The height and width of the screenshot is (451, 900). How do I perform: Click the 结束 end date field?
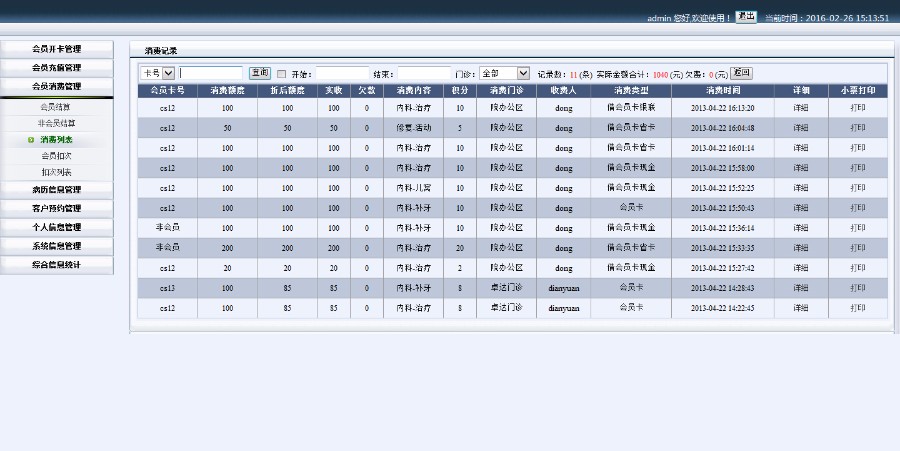pyautogui.click(x=424, y=73)
